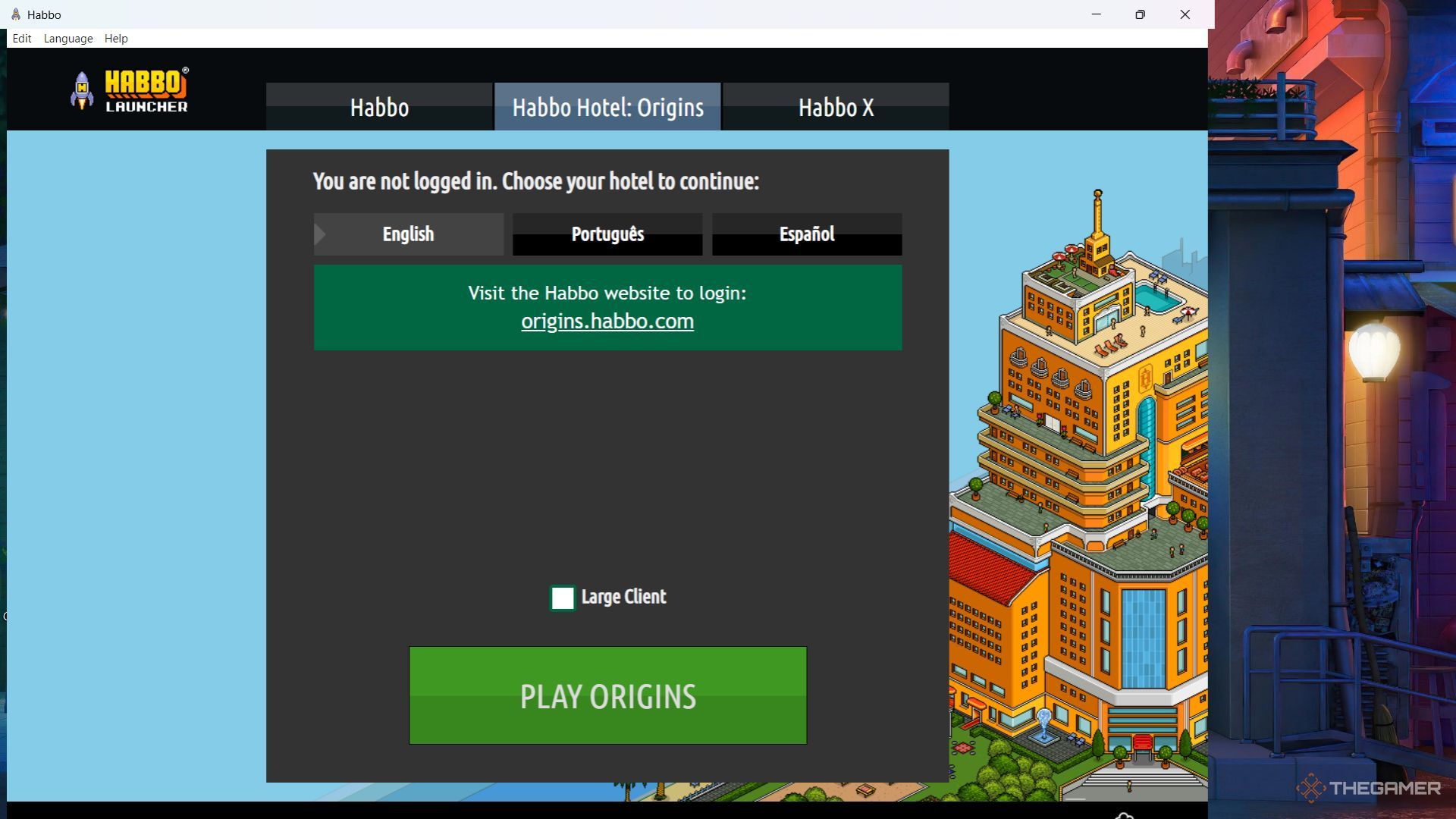
Task: Open the origins.habbo.com login link
Action: pos(607,320)
